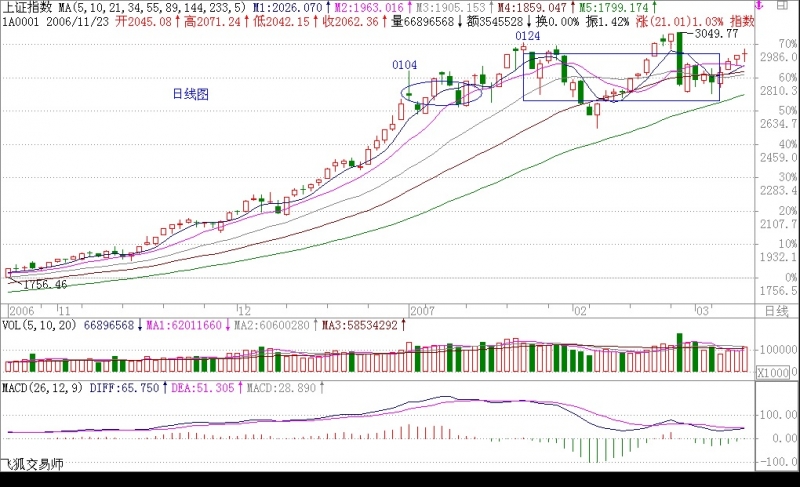The height and width of the screenshot is (487, 800).
Task: Open the VOL(5,10,20) indicator settings
Action: [38, 325]
